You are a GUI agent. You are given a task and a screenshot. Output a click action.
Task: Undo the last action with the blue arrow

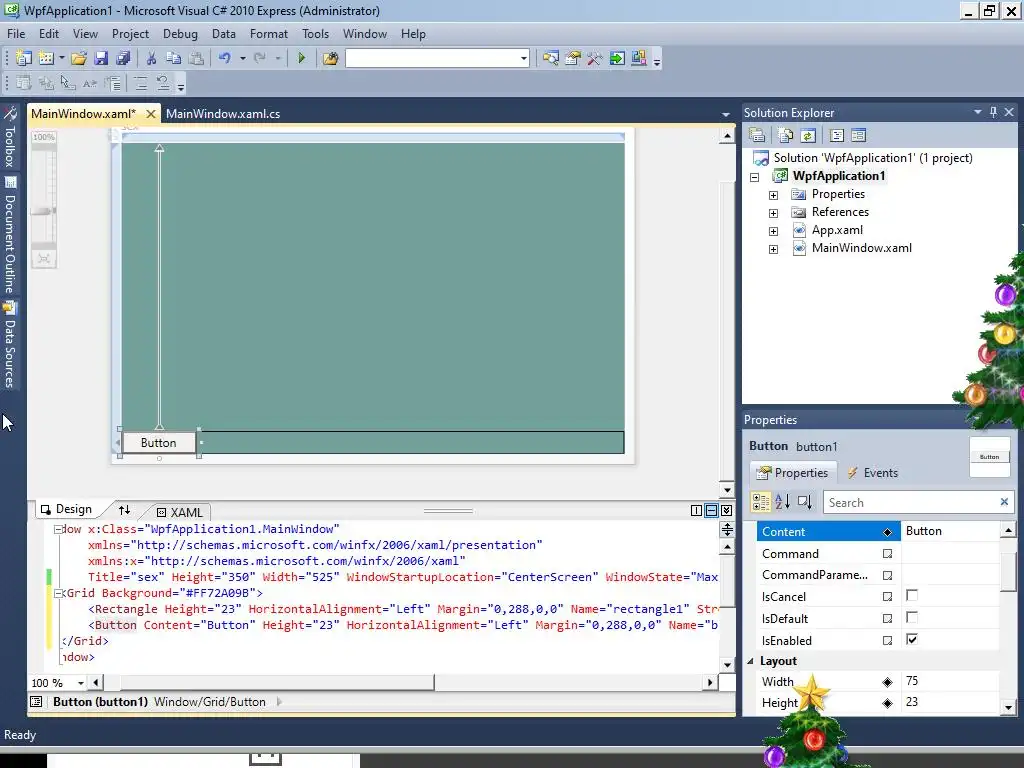coord(225,58)
